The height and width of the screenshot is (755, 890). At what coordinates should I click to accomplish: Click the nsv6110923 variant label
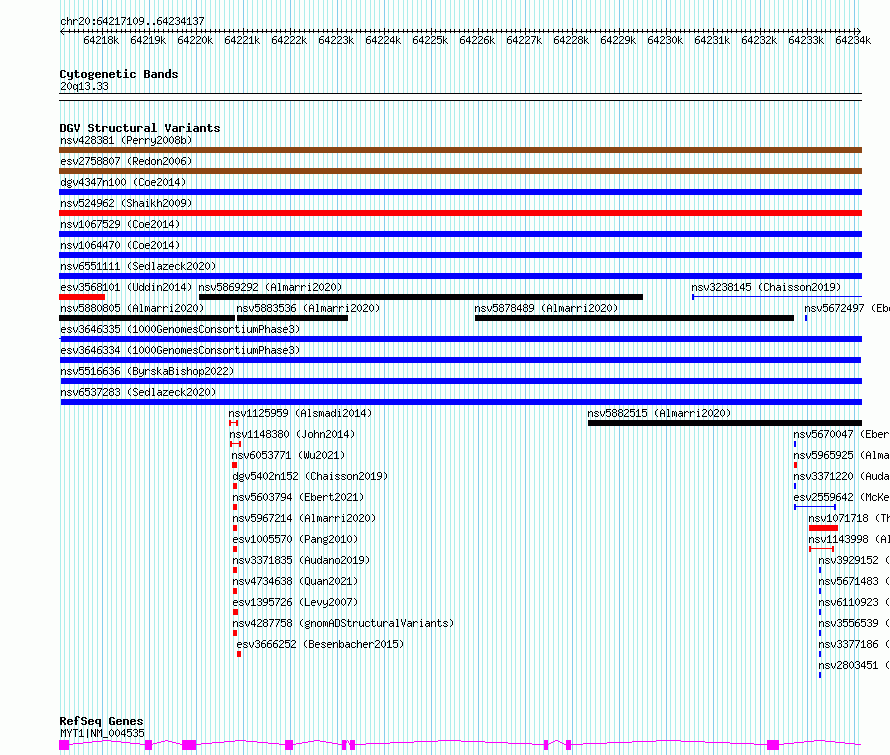coord(854,602)
